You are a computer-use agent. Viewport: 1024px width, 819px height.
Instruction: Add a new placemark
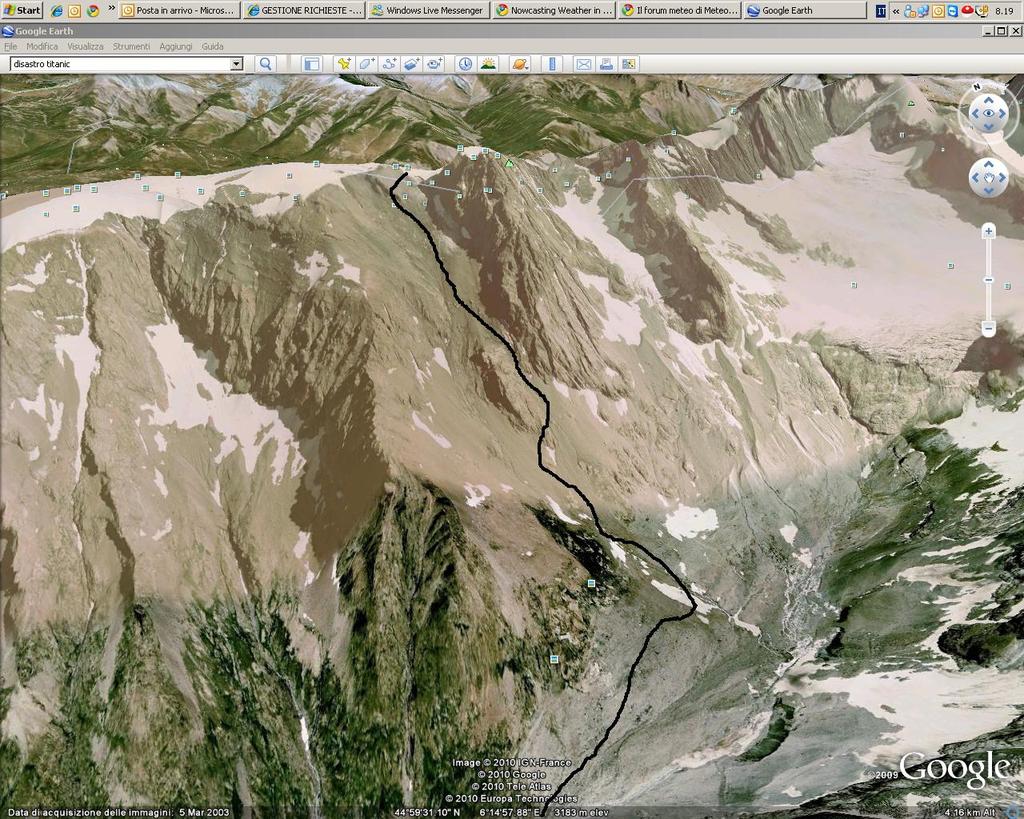344,64
